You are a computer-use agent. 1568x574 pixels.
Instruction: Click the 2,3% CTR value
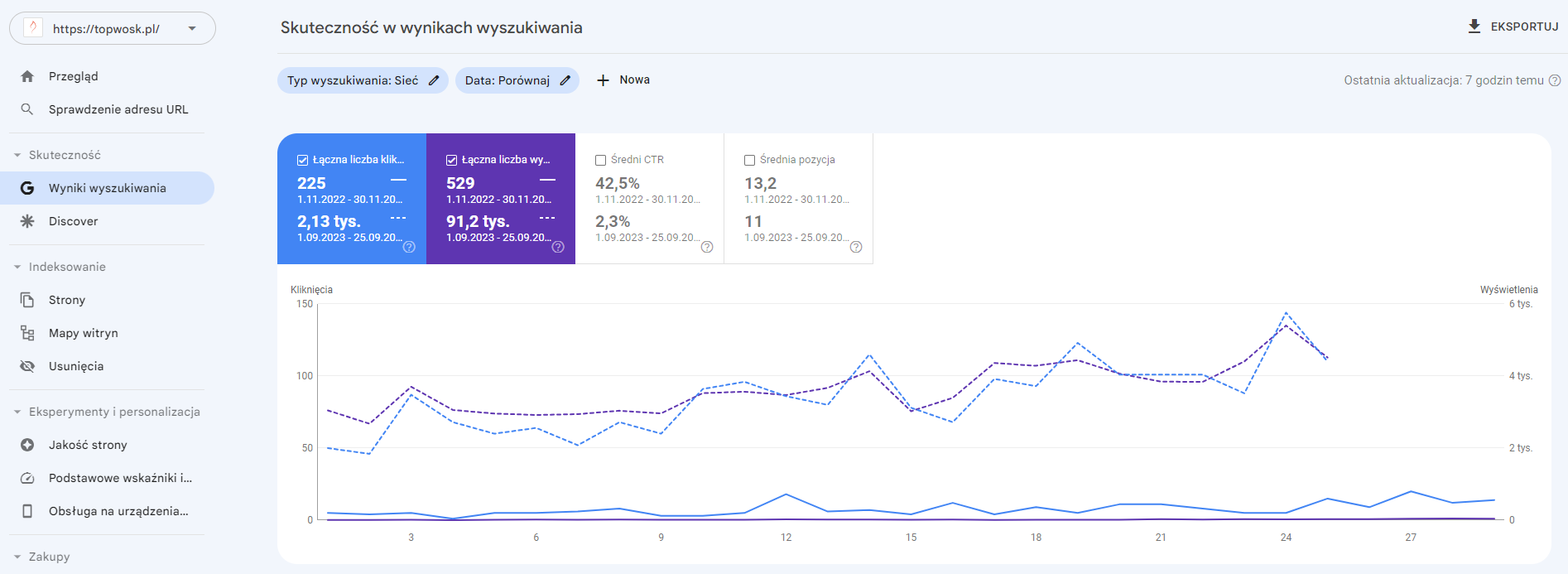pyautogui.click(x=613, y=221)
